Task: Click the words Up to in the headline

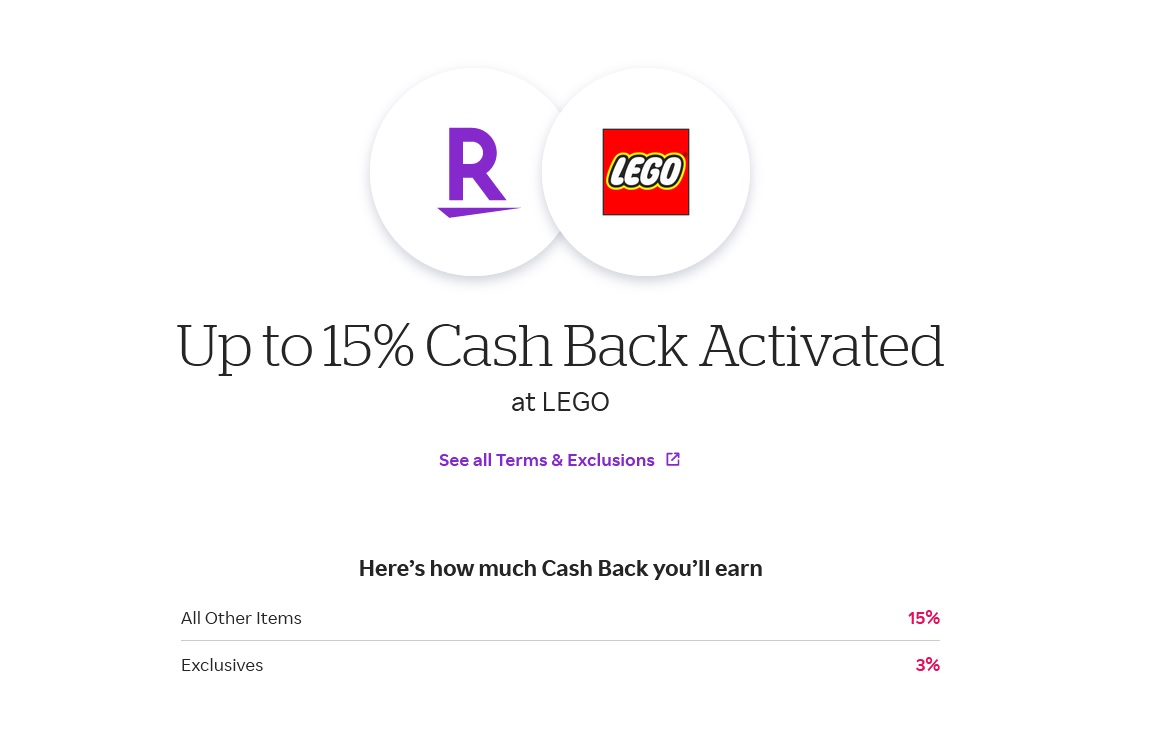Action: point(244,347)
